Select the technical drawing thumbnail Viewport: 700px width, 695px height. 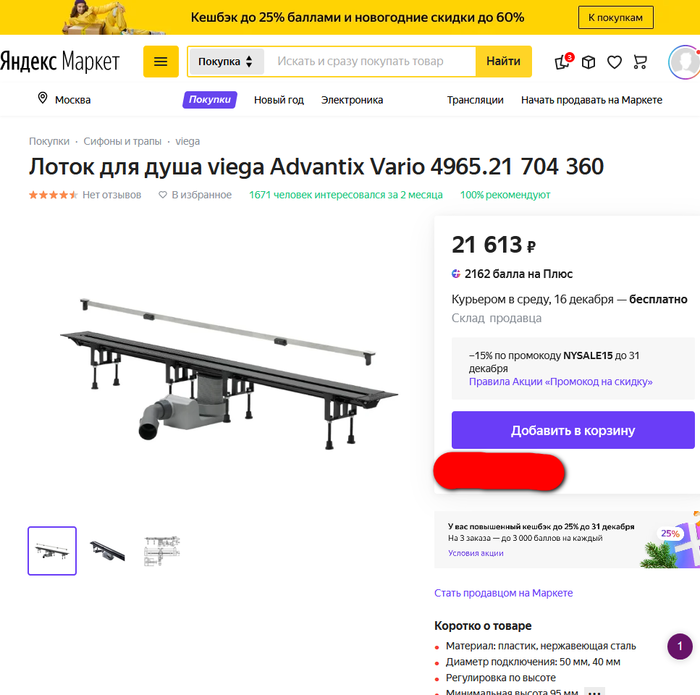(x=162, y=551)
